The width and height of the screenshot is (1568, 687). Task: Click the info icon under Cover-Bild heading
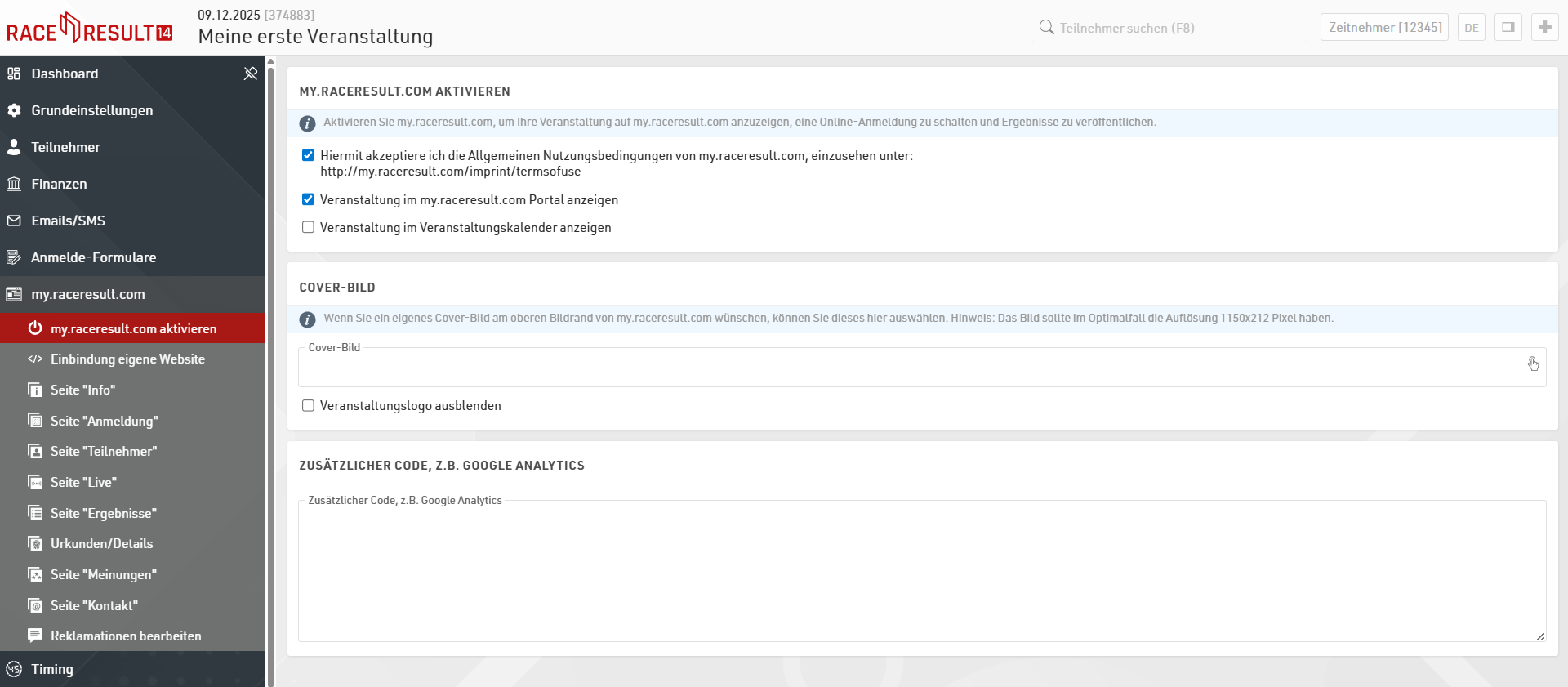307,319
